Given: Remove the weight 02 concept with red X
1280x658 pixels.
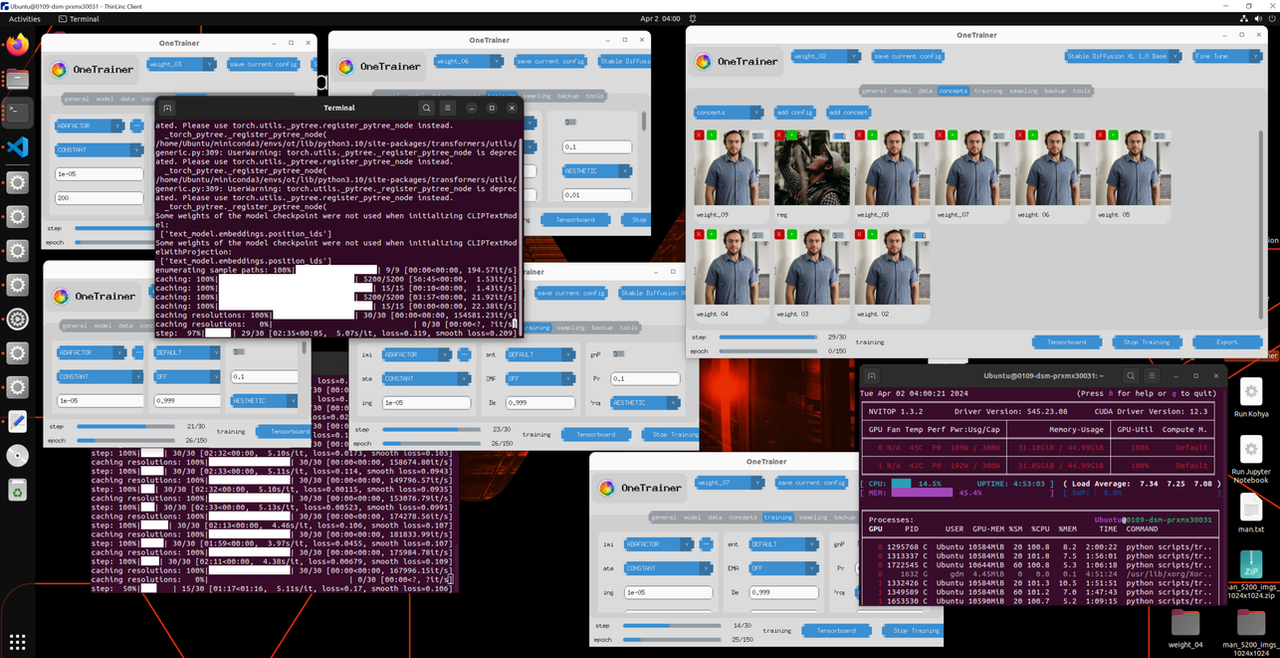Looking at the screenshot, I should pyautogui.click(x=859, y=233).
